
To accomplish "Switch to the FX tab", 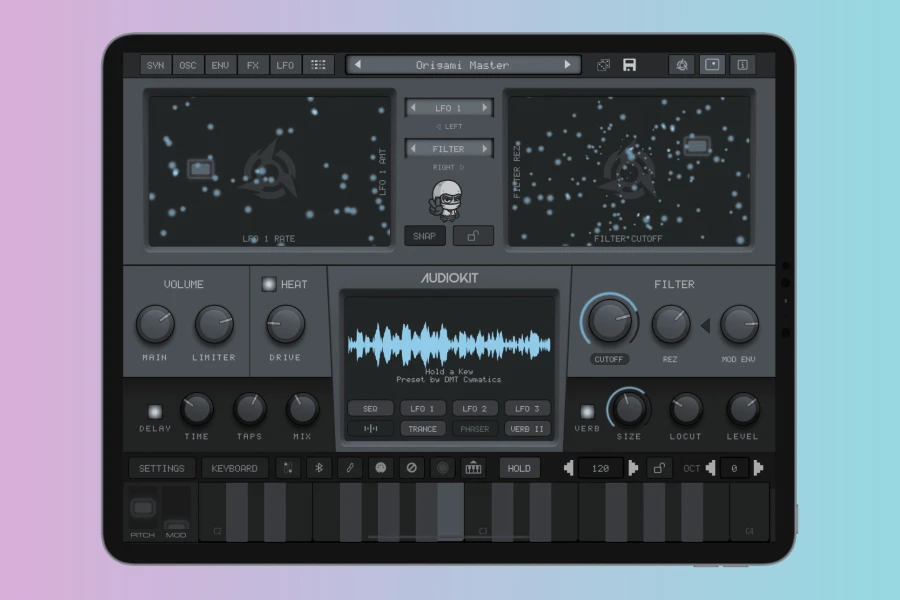I will coord(253,65).
